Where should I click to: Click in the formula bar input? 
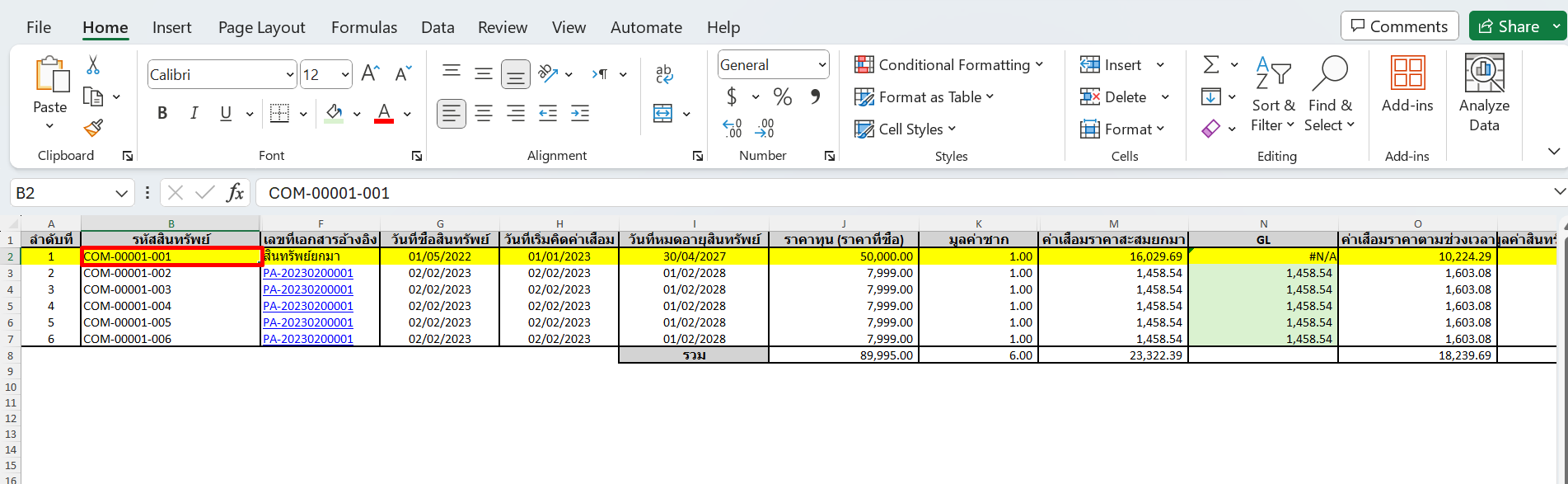coord(902,193)
